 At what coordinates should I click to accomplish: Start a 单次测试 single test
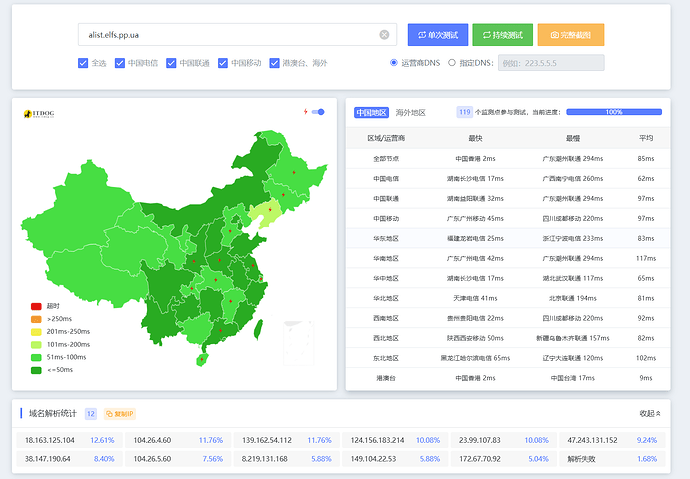point(438,35)
